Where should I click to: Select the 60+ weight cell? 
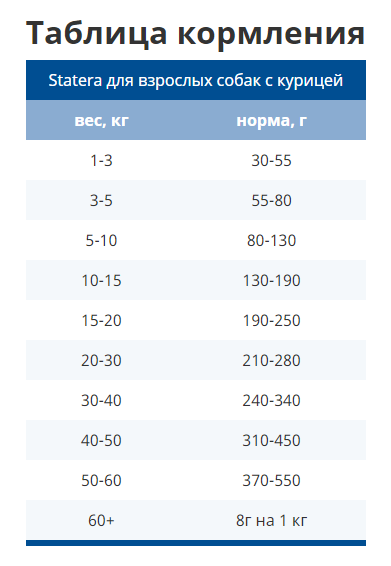coord(101,521)
